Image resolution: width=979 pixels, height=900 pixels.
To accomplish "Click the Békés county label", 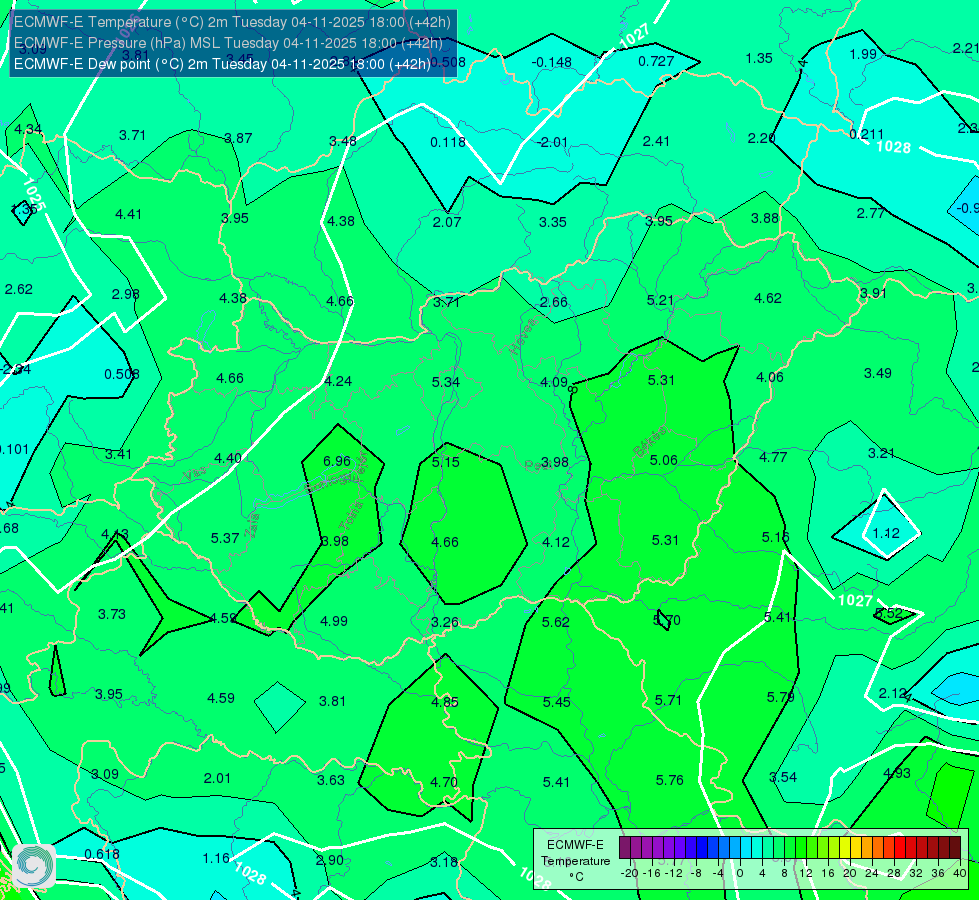I will pos(649,442).
